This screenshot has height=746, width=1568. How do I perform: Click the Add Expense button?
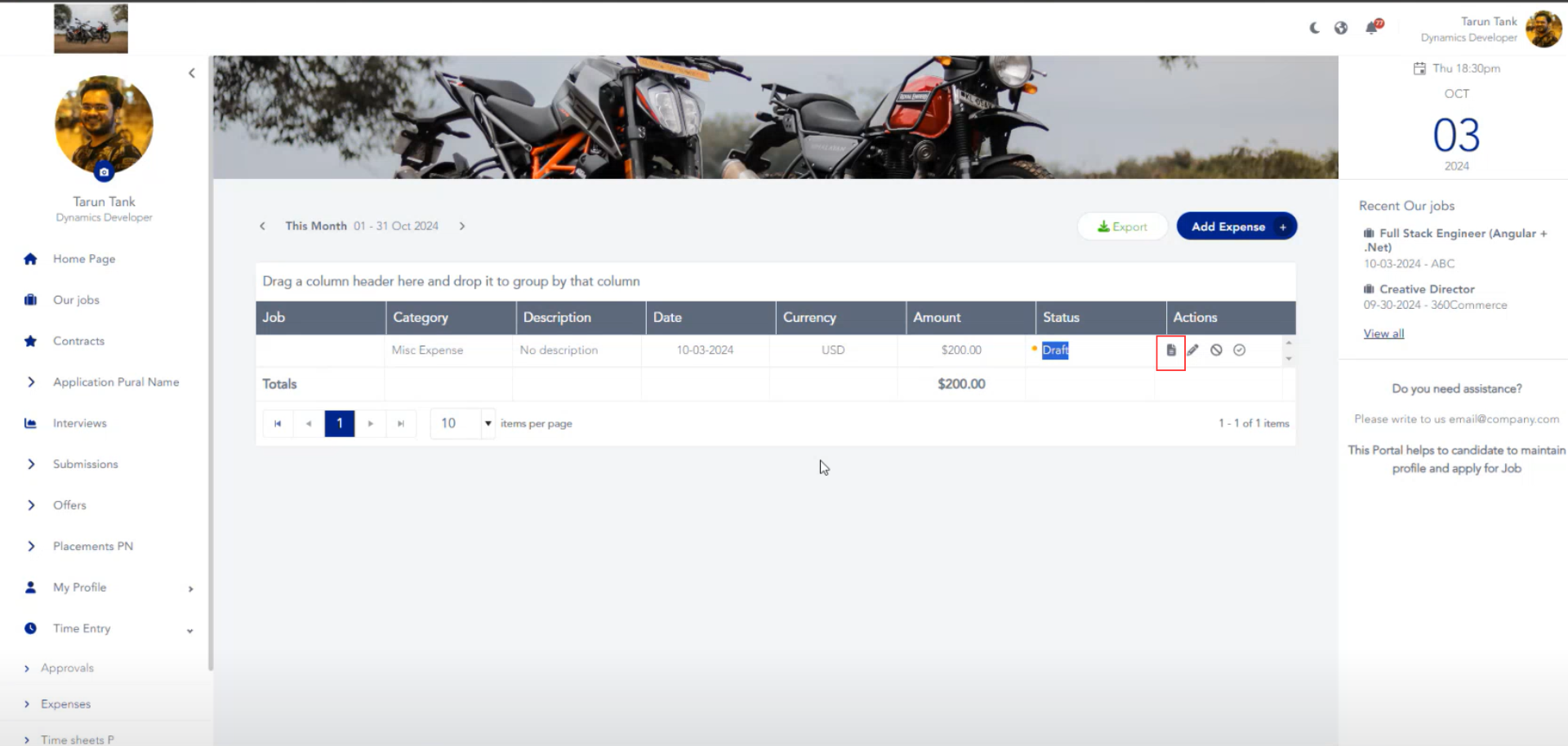tap(1236, 226)
